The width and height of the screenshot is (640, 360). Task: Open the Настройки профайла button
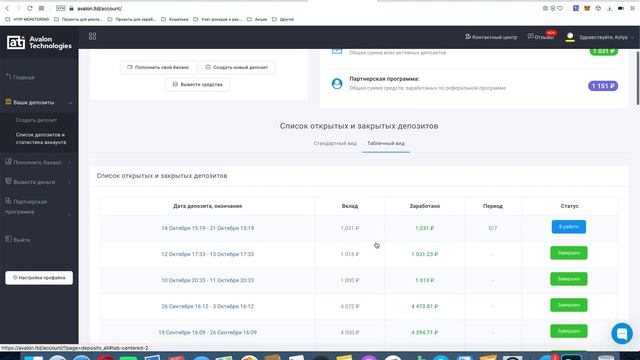[39, 278]
